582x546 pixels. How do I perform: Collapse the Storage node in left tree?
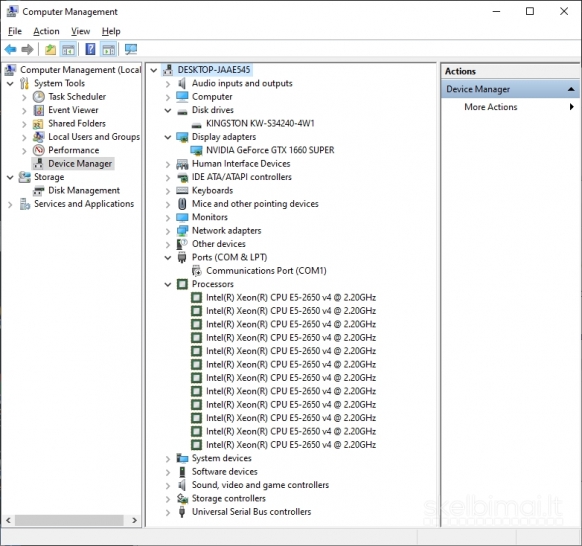click(x=10, y=177)
